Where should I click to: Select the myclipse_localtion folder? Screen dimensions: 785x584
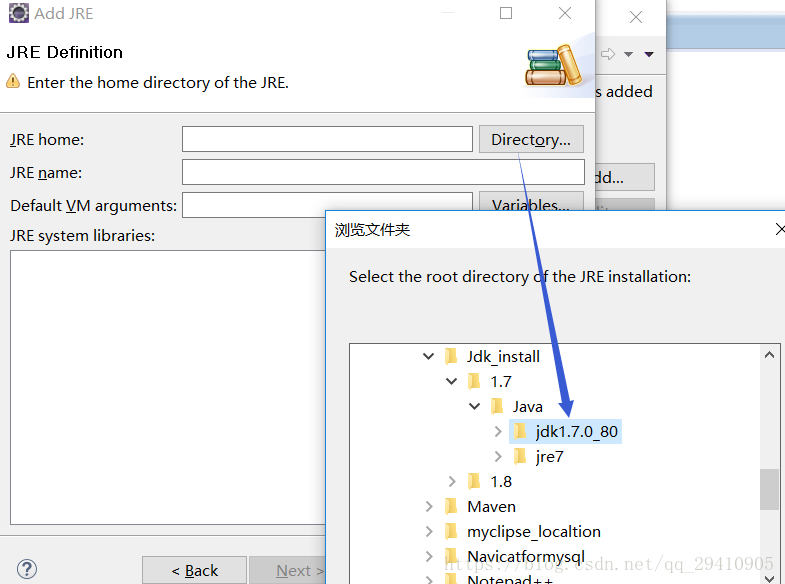534,531
